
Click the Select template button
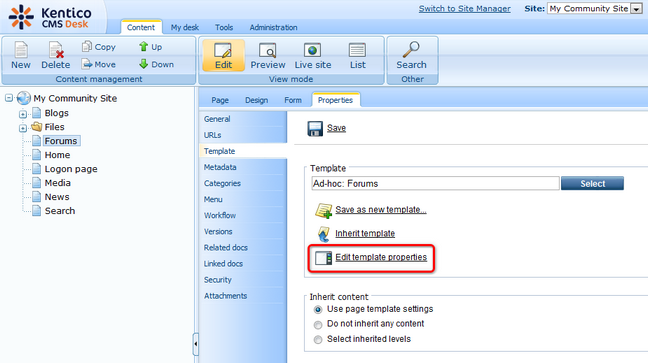[592, 184]
